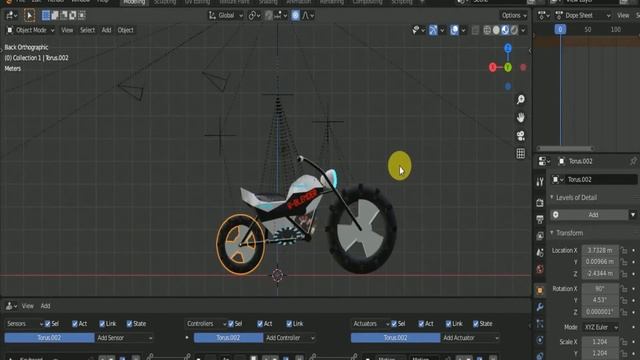Open the Options dropdown in viewport header
The width and height of the screenshot is (640, 360).
click(514, 16)
